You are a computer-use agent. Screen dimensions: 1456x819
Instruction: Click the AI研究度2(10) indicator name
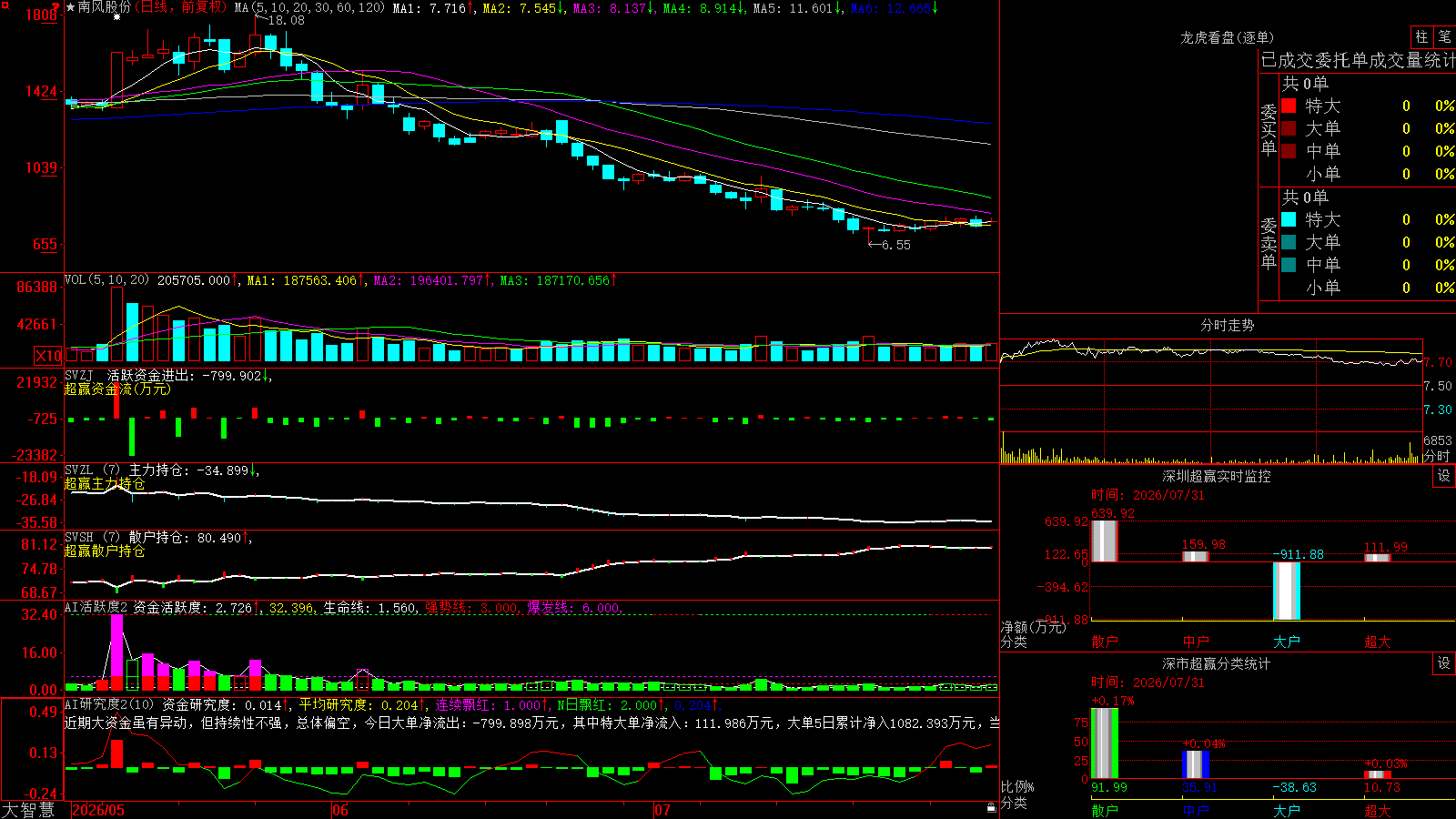[x=110, y=705]
